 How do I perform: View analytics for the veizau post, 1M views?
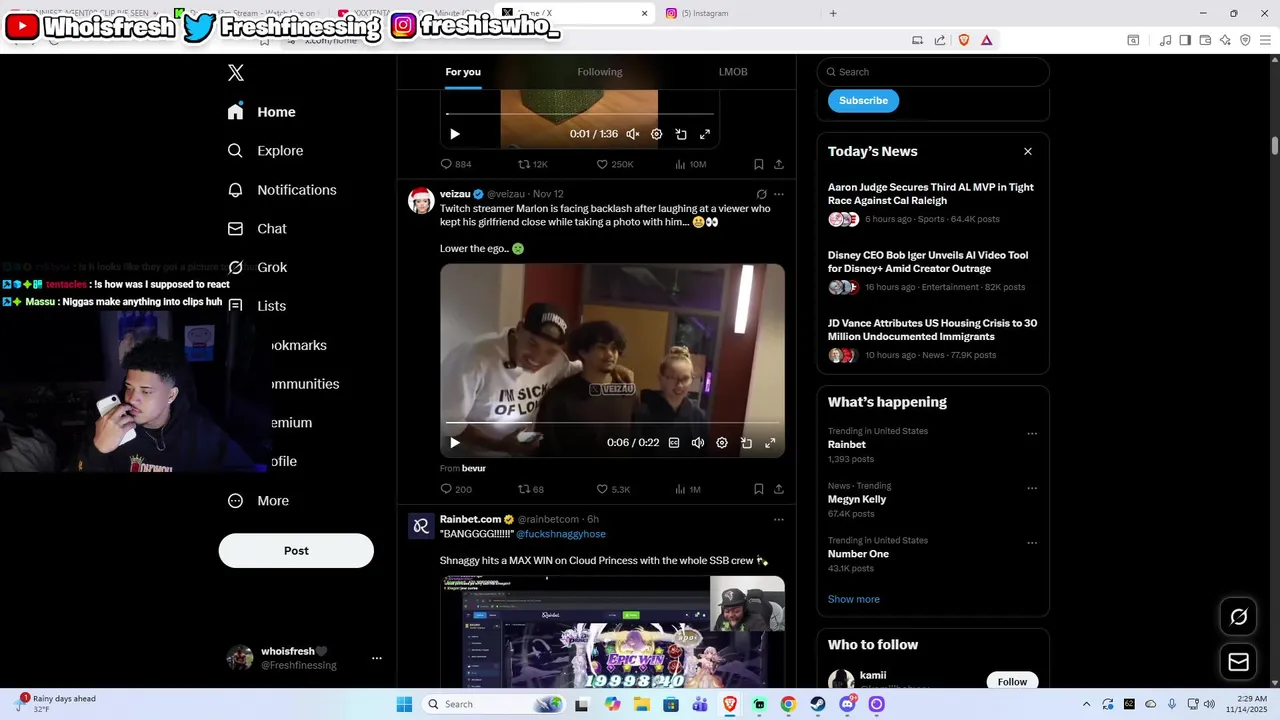(688, 489)
